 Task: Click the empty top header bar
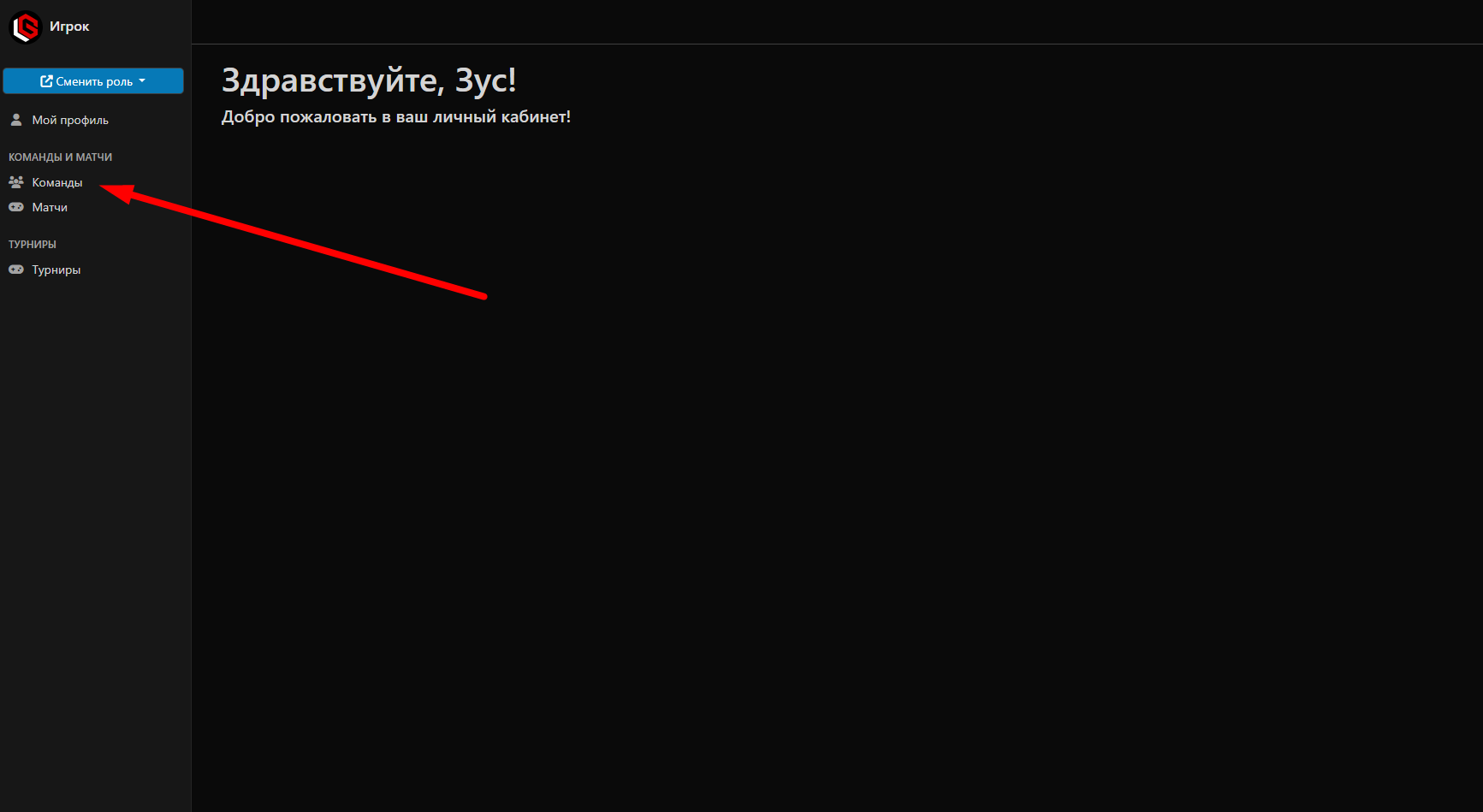(x=836, y=21)
